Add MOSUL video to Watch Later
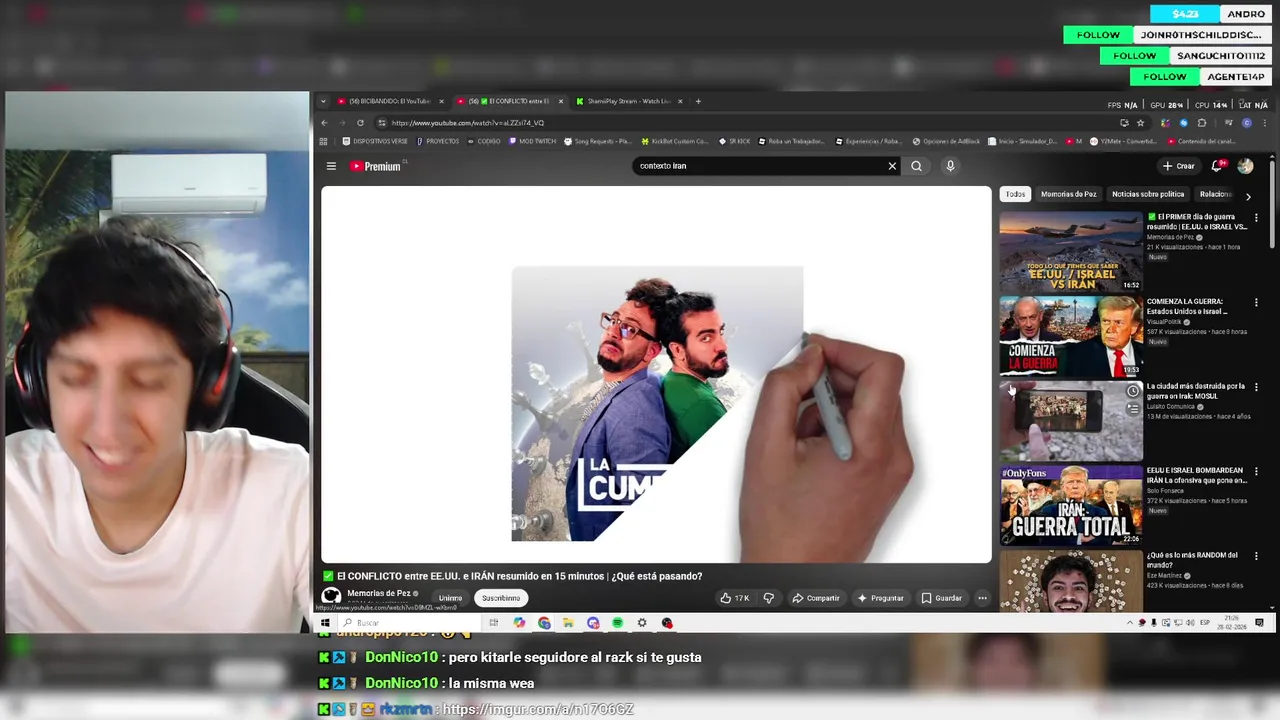The height and width of the screenshot is (720, 1280). 1132,391
